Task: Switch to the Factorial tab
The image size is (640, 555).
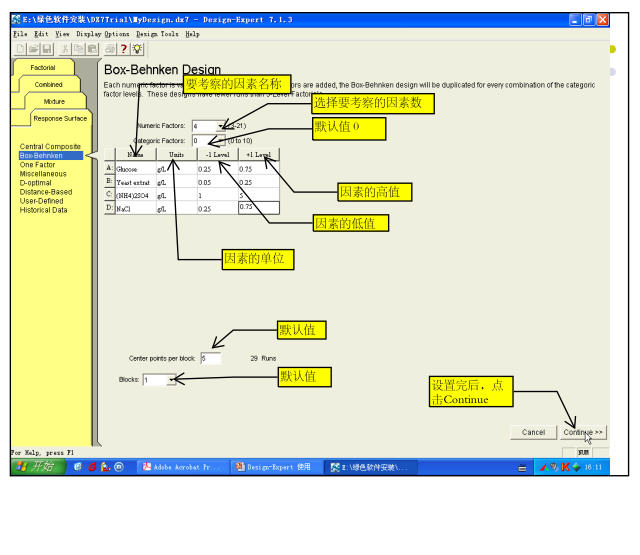Action: tap(43, 68)
